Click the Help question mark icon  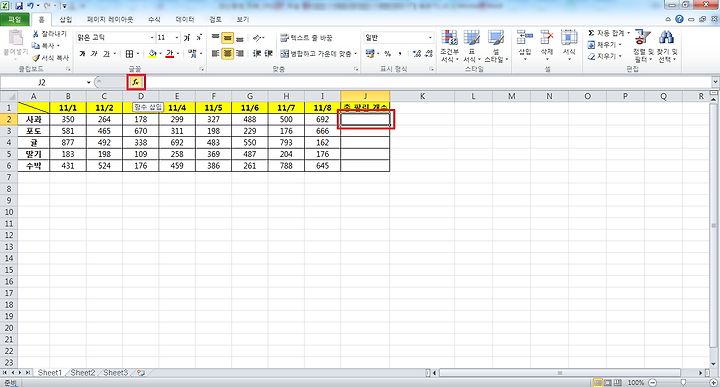[679, 19]
